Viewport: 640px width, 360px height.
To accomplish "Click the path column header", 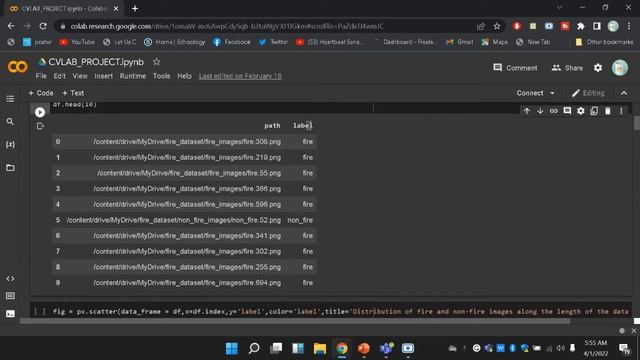I will click(272, 125).
